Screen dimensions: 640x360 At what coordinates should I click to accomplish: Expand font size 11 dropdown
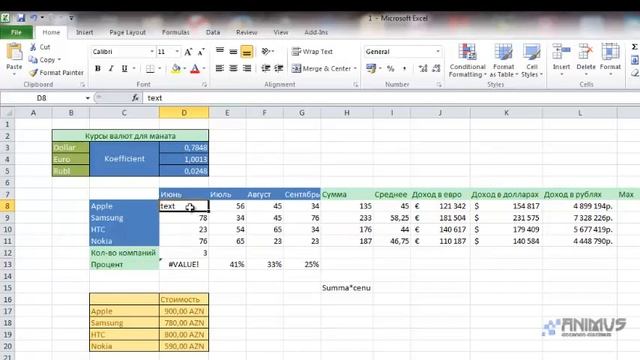[x=177, y=51]
